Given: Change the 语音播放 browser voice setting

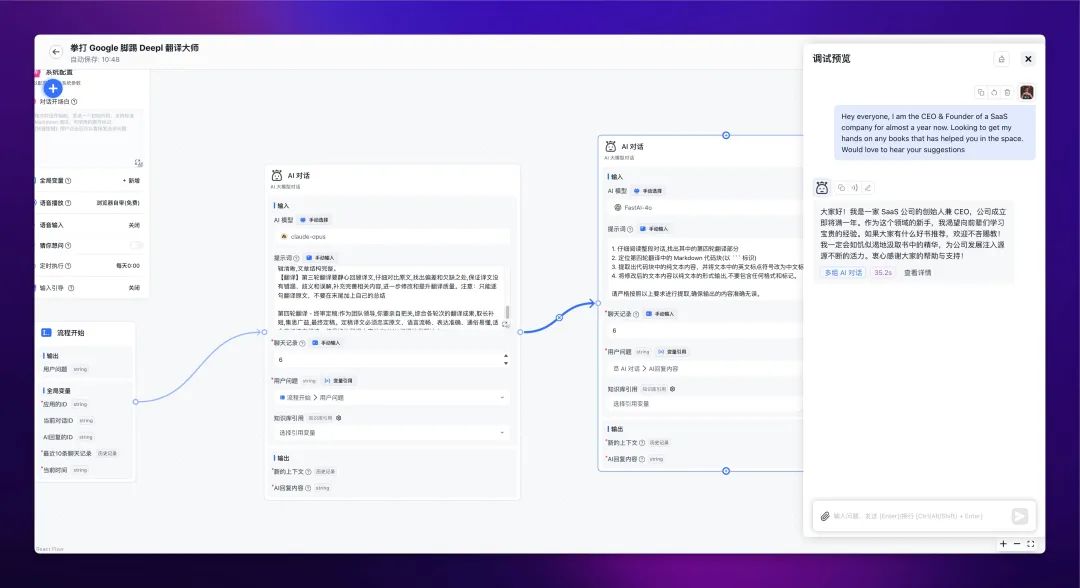Looking at the screenshot, I should tap(118, 203).
